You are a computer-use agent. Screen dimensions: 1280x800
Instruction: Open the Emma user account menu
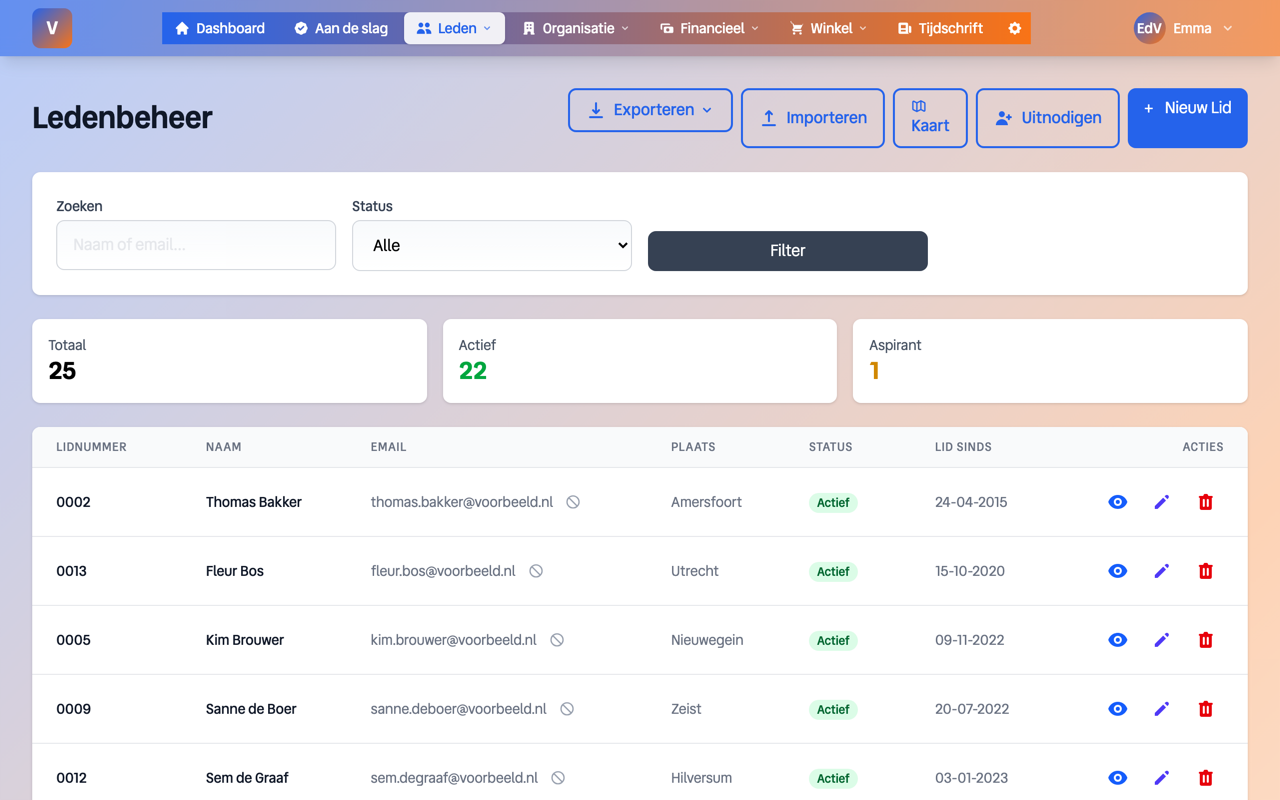(x=1184, y=28)
